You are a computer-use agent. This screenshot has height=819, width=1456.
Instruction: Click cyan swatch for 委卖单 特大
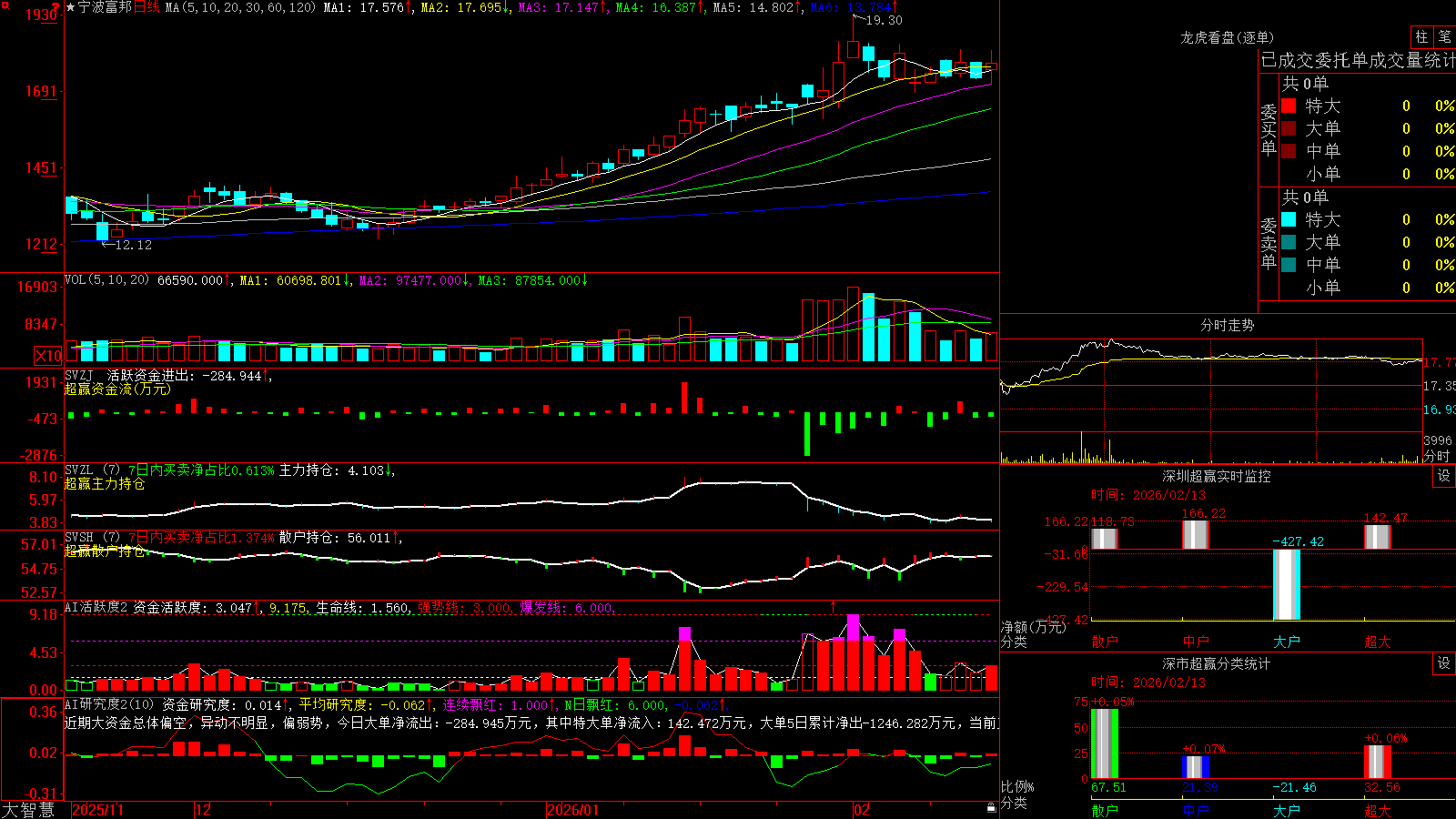(x=1289, y=219)
